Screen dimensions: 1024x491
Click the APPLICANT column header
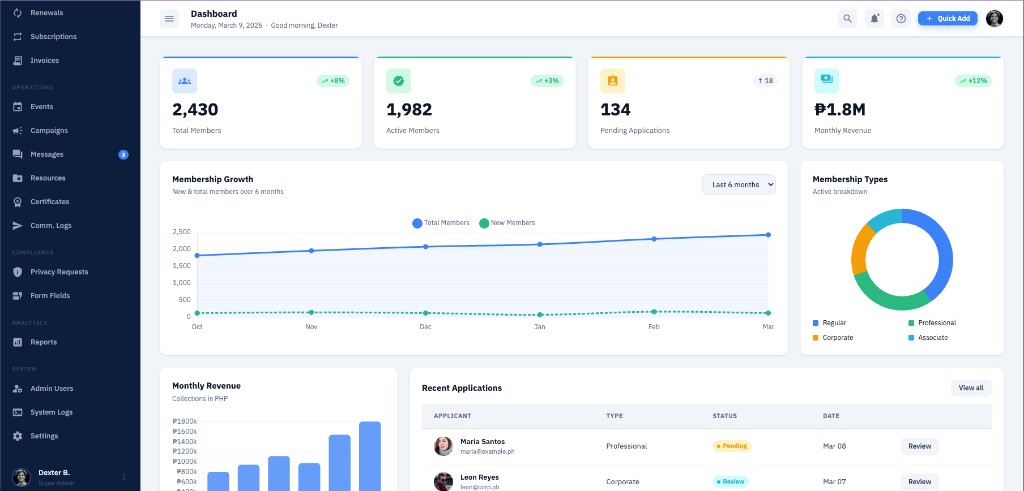453,417
